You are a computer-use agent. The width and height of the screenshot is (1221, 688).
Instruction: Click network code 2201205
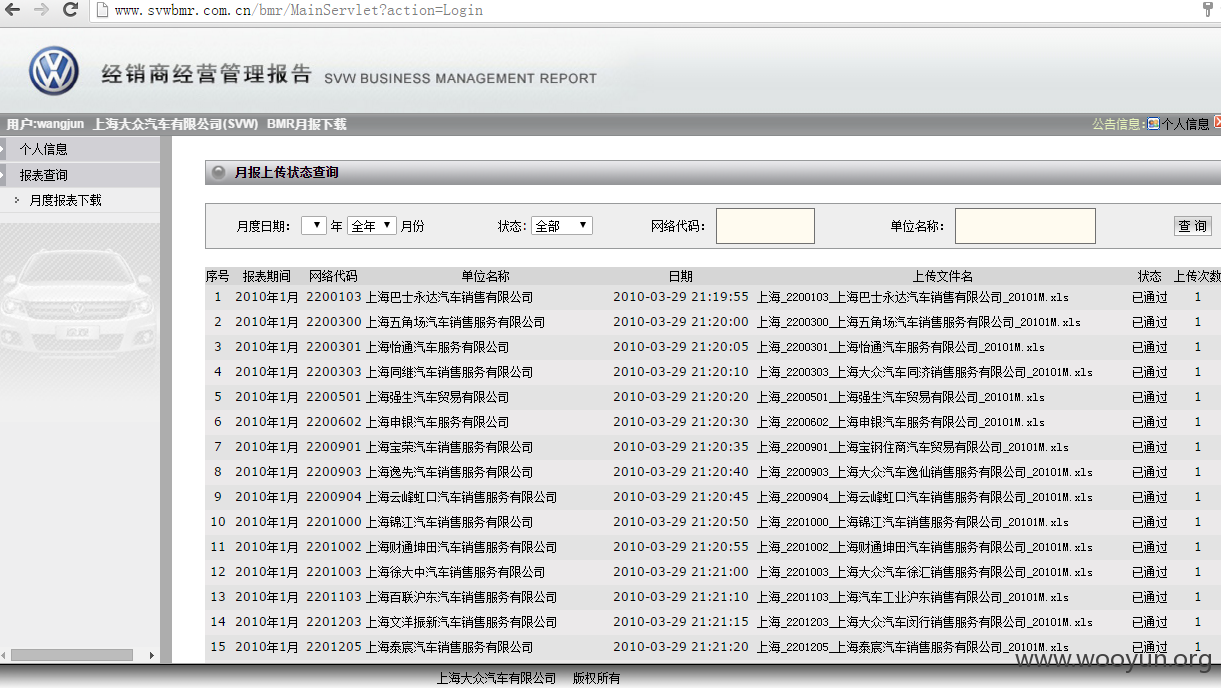[334, 647]
